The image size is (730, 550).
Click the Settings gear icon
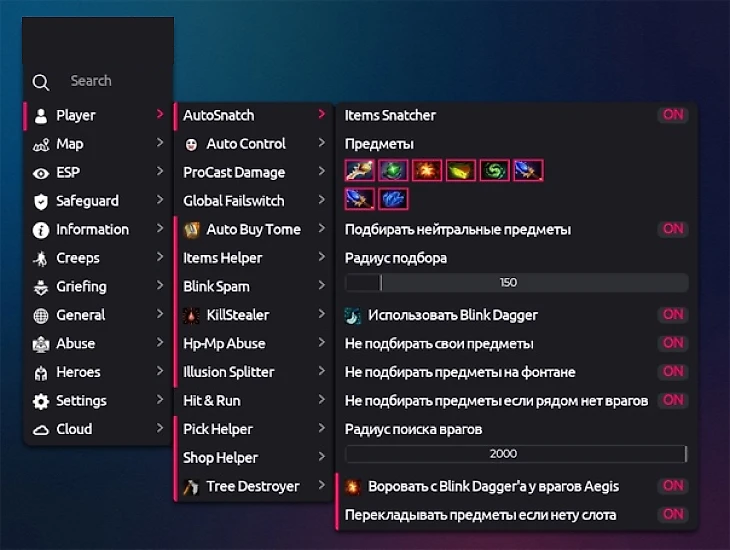pyautogui.click(x=41, y=401)
